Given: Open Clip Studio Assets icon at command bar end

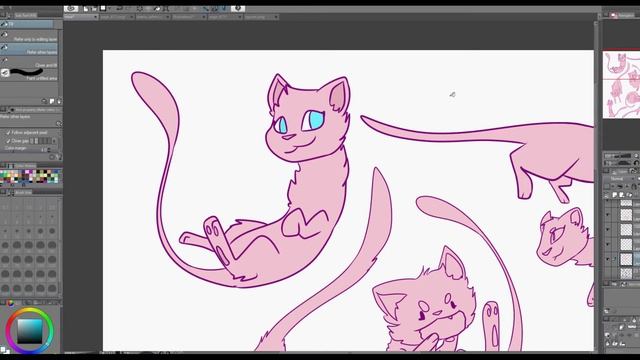Looking at the screenshot, I should click(x=238, y=9).
